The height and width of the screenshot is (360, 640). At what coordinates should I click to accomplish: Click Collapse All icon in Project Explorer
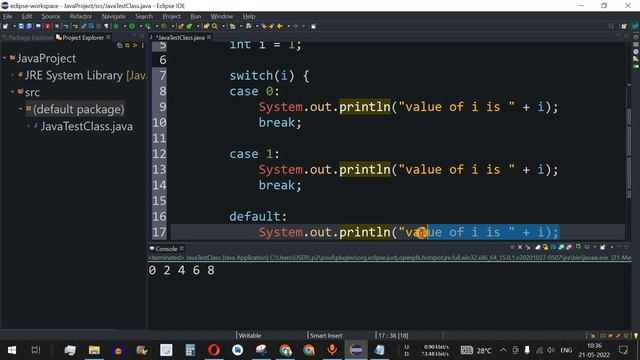[120, 46]
